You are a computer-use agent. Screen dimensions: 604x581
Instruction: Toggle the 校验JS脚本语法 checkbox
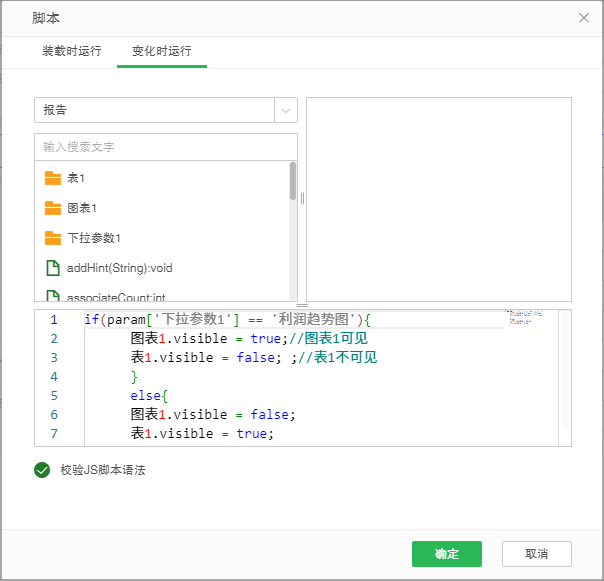coord(42,470)
